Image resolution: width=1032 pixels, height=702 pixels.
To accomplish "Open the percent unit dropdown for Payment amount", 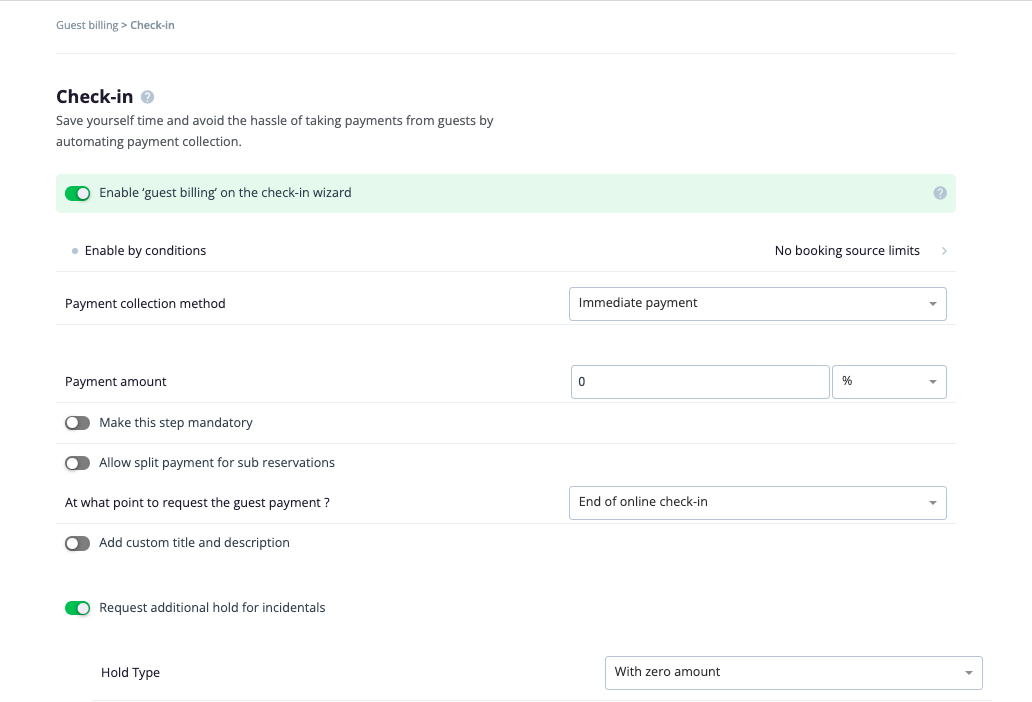I will pyautogui.click(x=889, y=382).
